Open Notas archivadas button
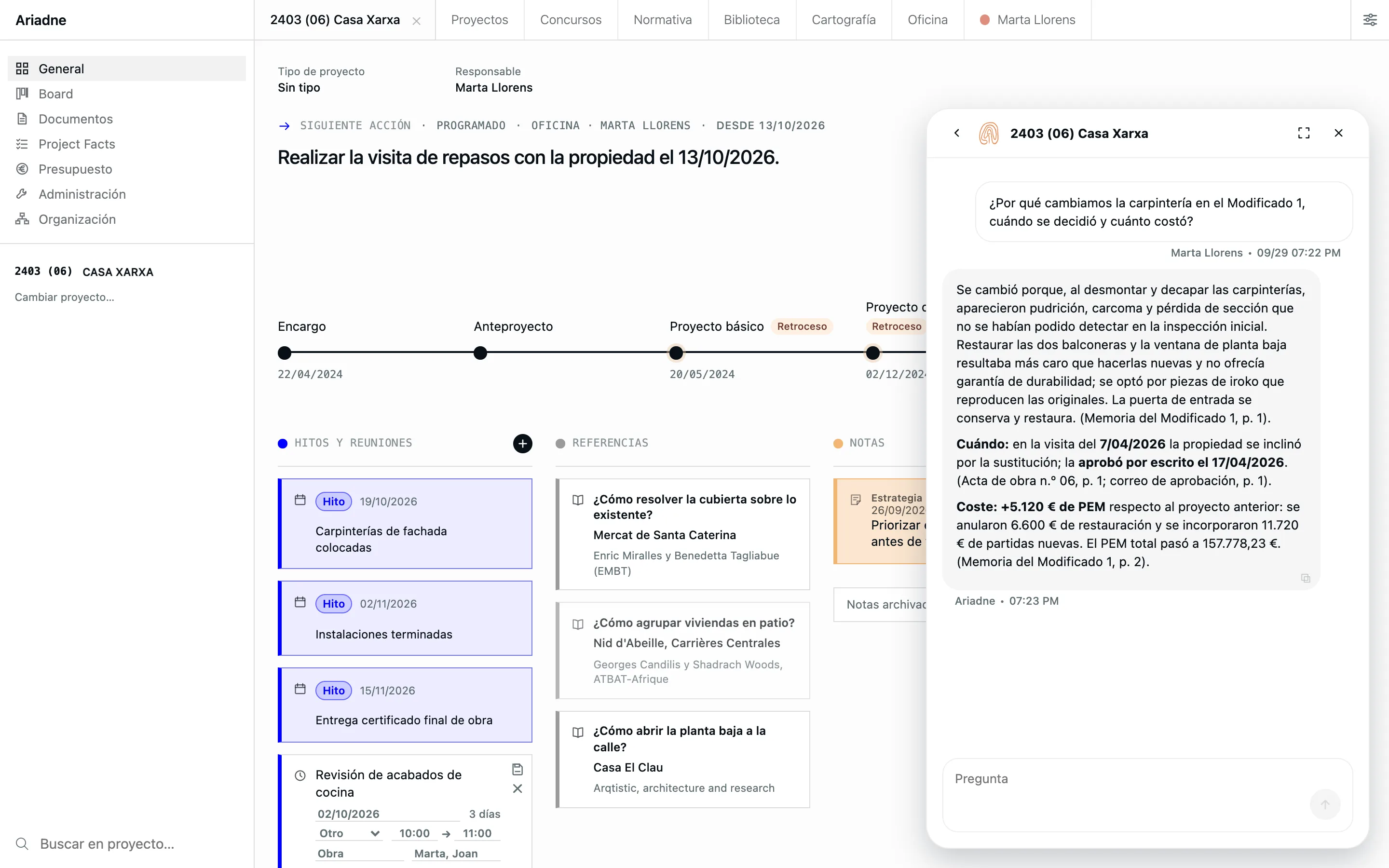 [x=880, y=605]
